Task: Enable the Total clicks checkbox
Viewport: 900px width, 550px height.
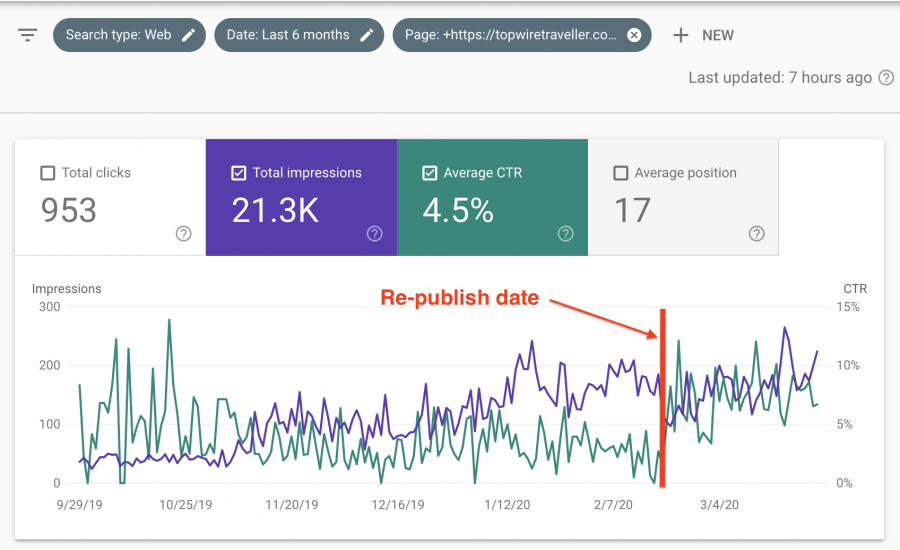Action: click(x=48, y=173)
